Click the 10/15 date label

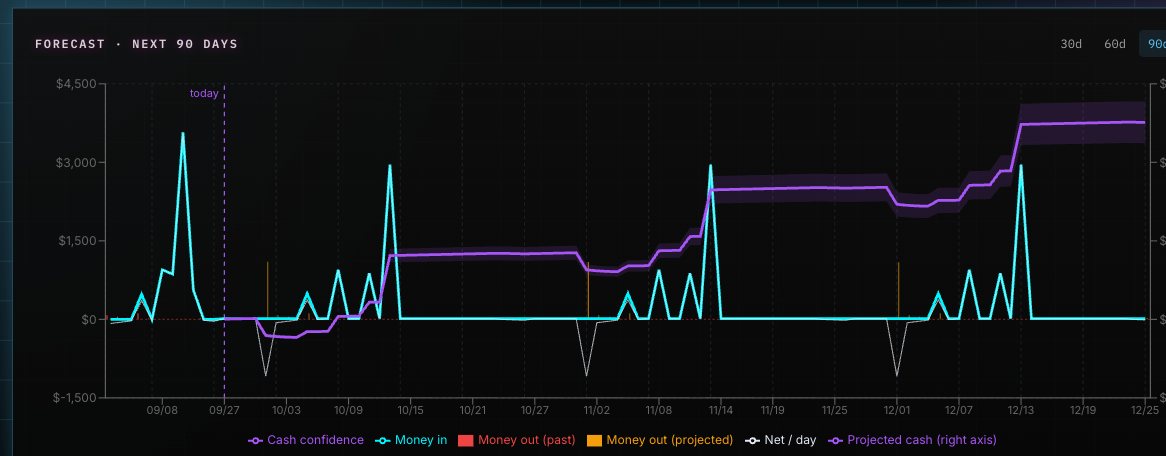[x=410, y=410]
